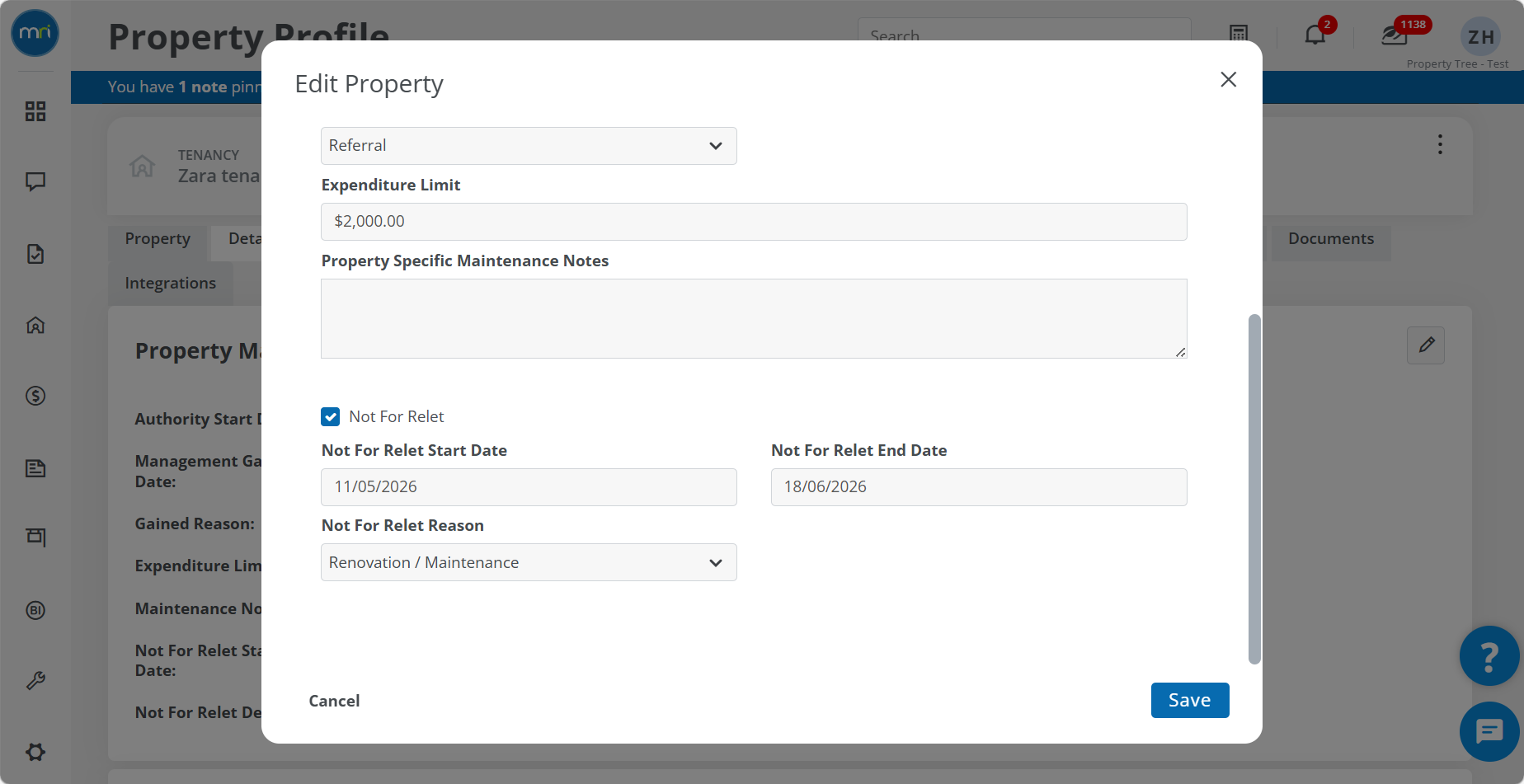
Task: Open the BI analytics sidebar icon
Action: coord(35,610)
